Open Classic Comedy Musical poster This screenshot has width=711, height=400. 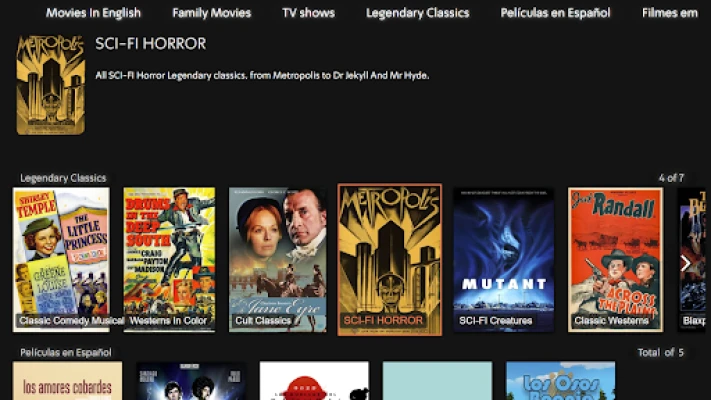tap(61, 260)
